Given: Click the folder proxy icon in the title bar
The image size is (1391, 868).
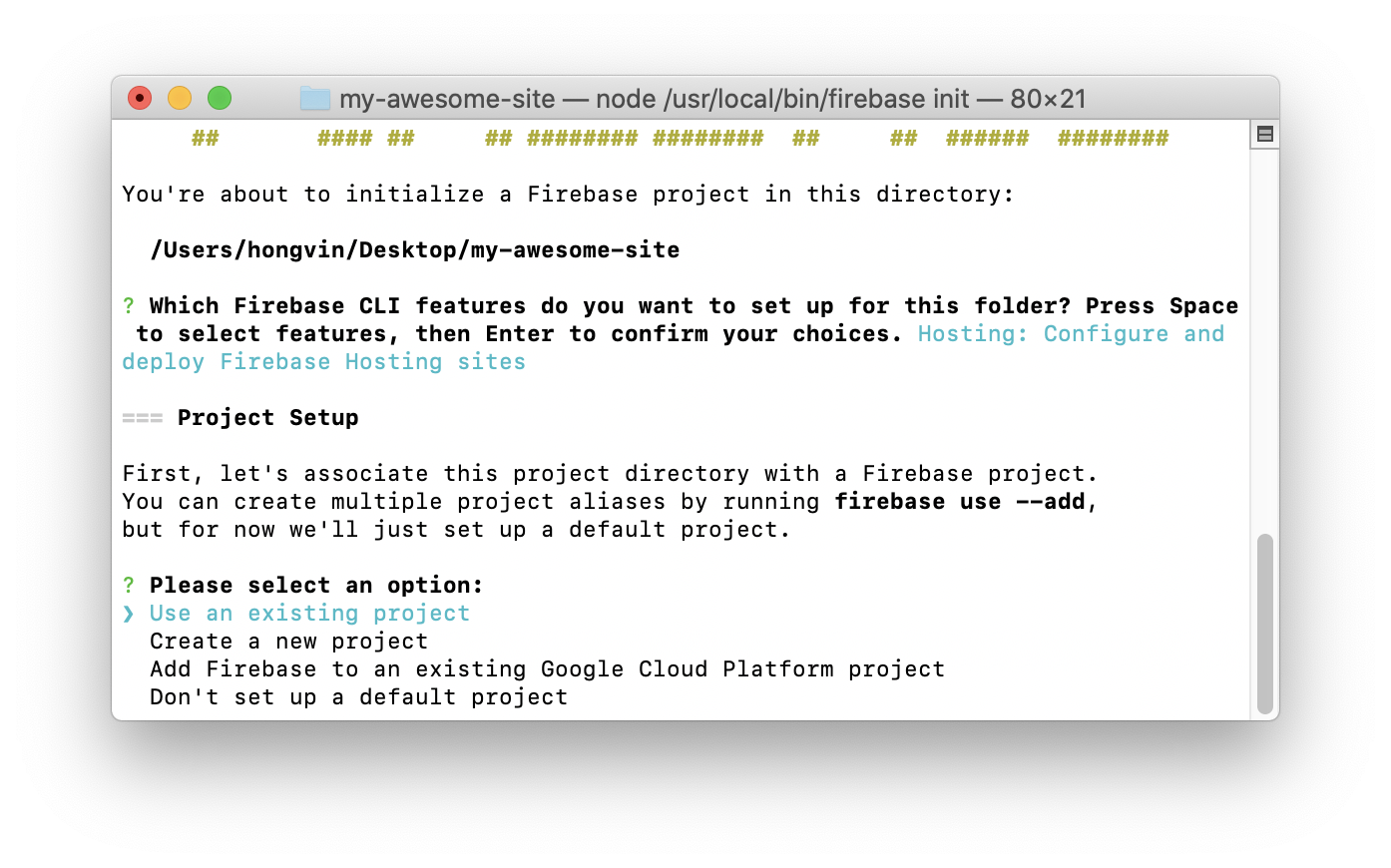Looking at the screenshot, I should tap(314, 99).
